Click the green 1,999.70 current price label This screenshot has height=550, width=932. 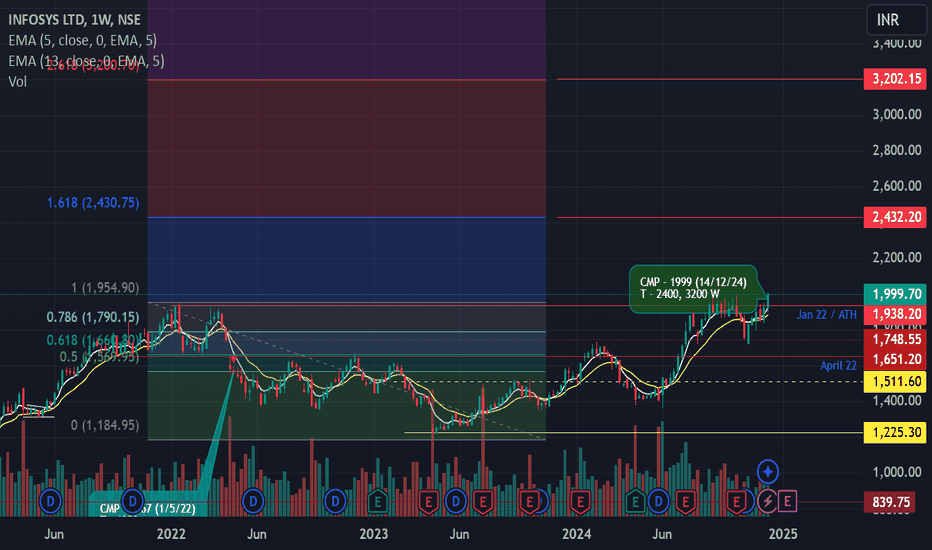895,294
